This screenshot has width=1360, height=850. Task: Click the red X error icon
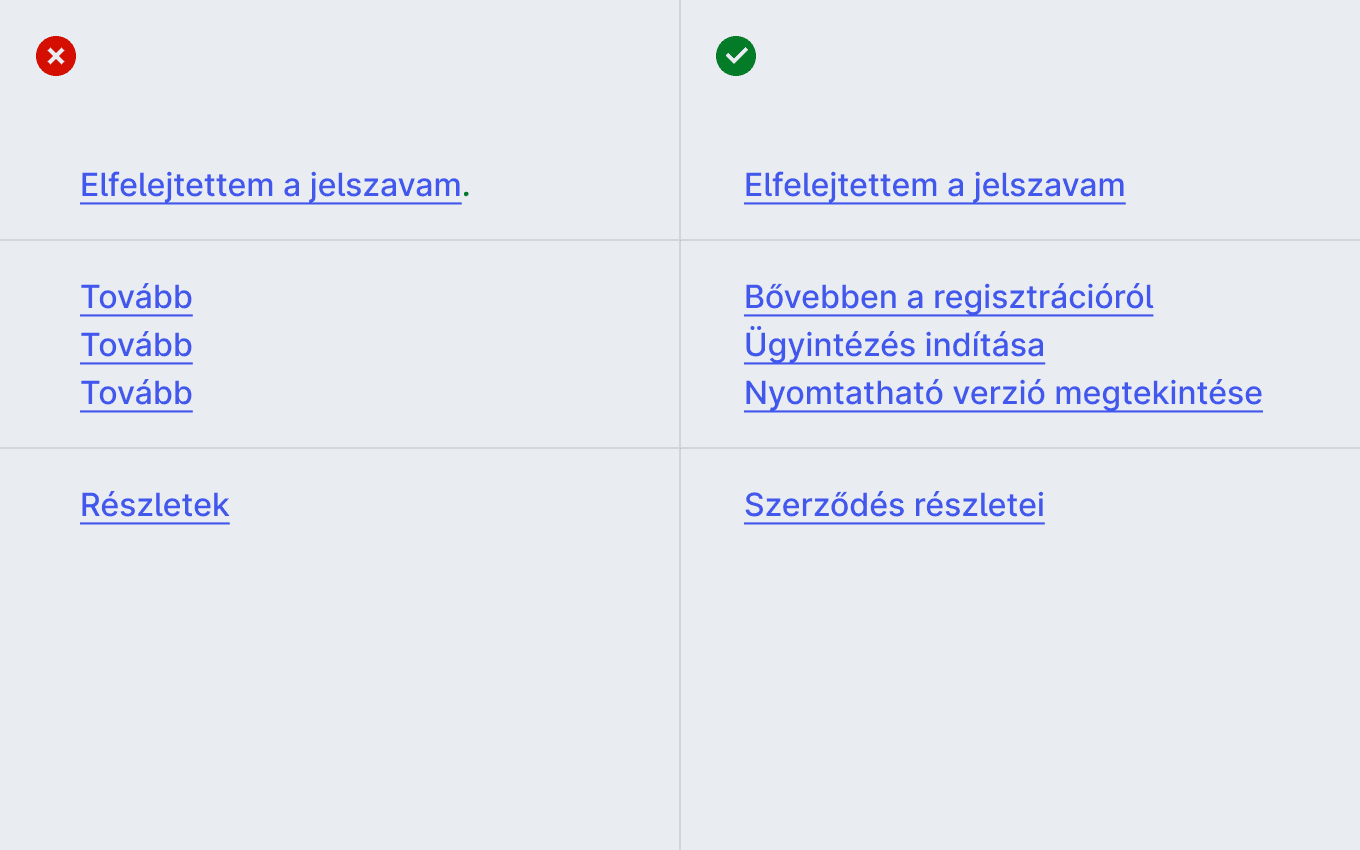pyautogui.click(x=56, y=56)
